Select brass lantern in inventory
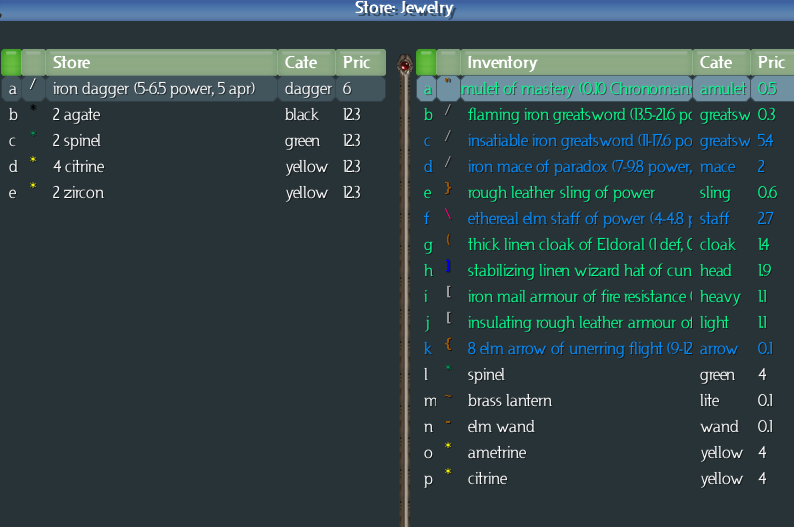794x527 pixels. pyautogui.click(x=508, y=400)
